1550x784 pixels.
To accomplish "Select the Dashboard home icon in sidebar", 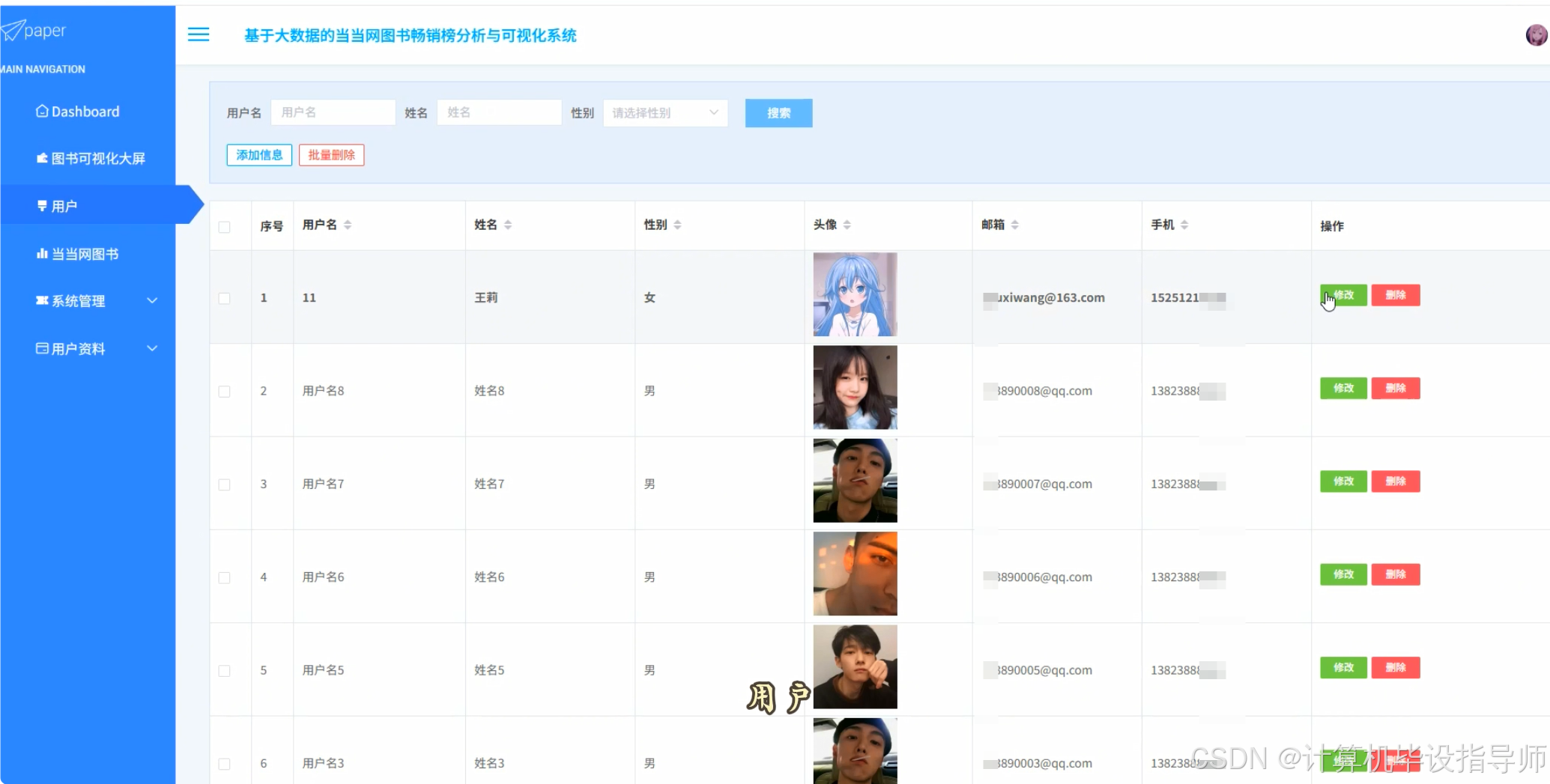I will tap(42, 111).
